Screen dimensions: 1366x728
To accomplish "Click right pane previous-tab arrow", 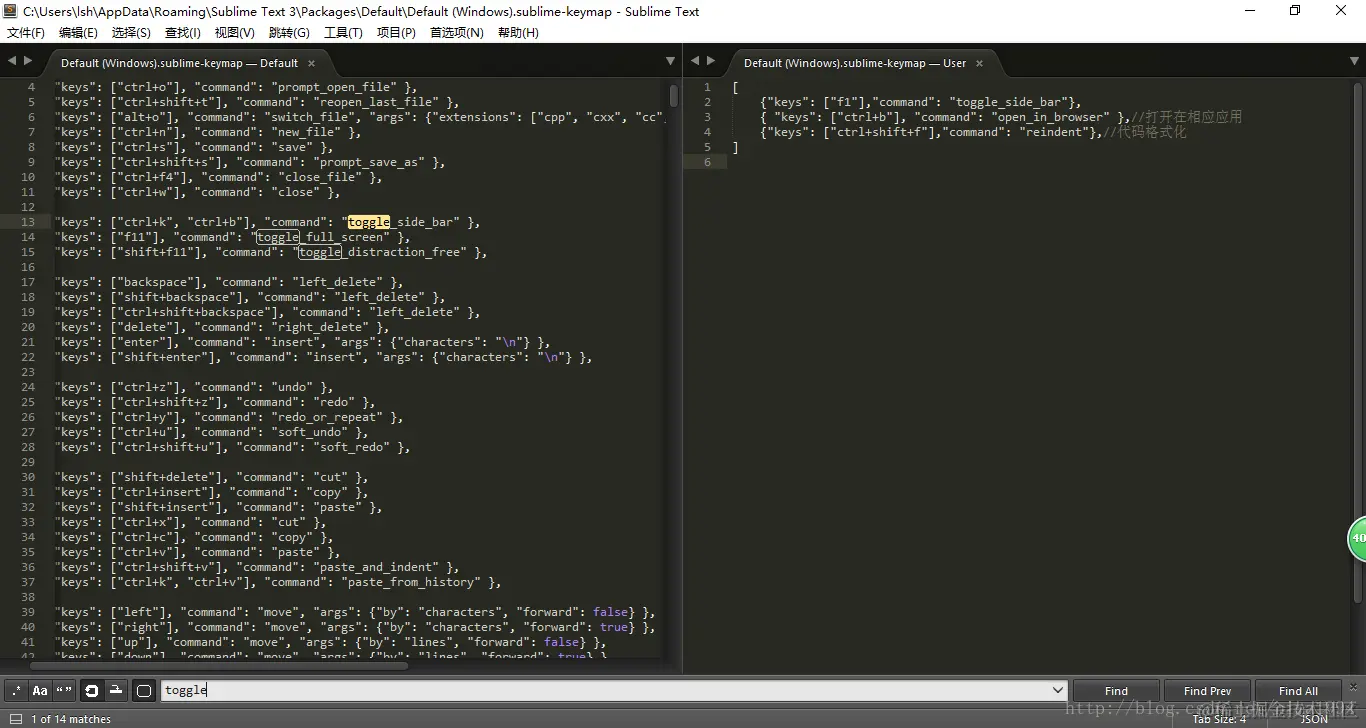I will pyautogui.click(x=695, y=61).
